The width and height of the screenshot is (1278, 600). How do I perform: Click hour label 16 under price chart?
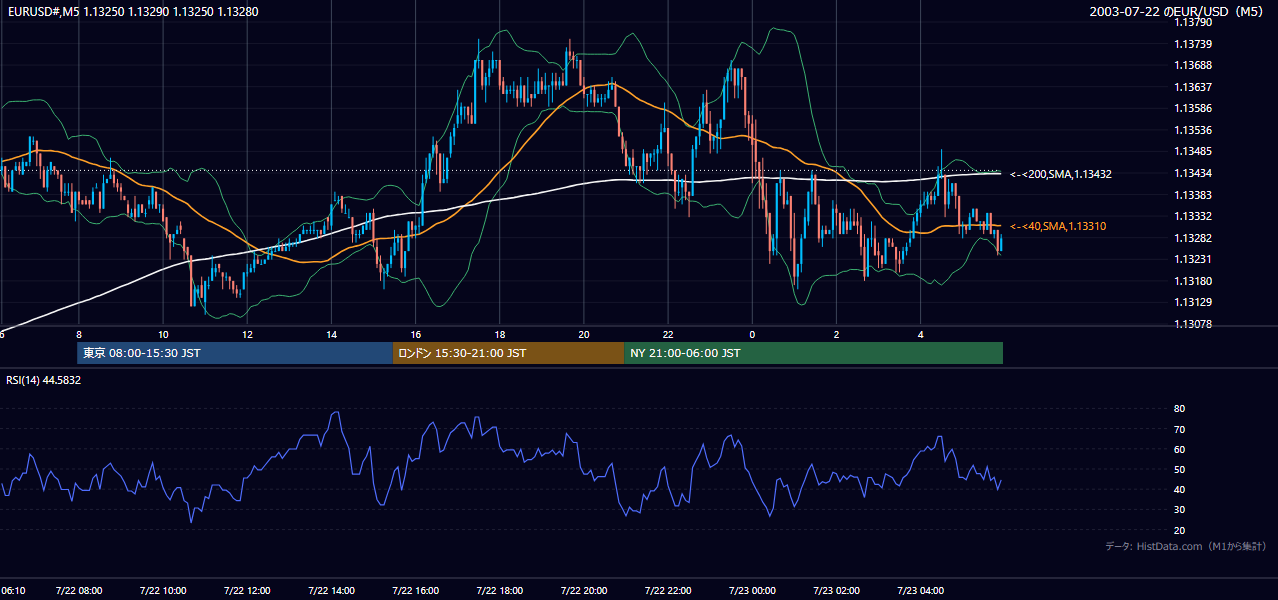[415, 334]
